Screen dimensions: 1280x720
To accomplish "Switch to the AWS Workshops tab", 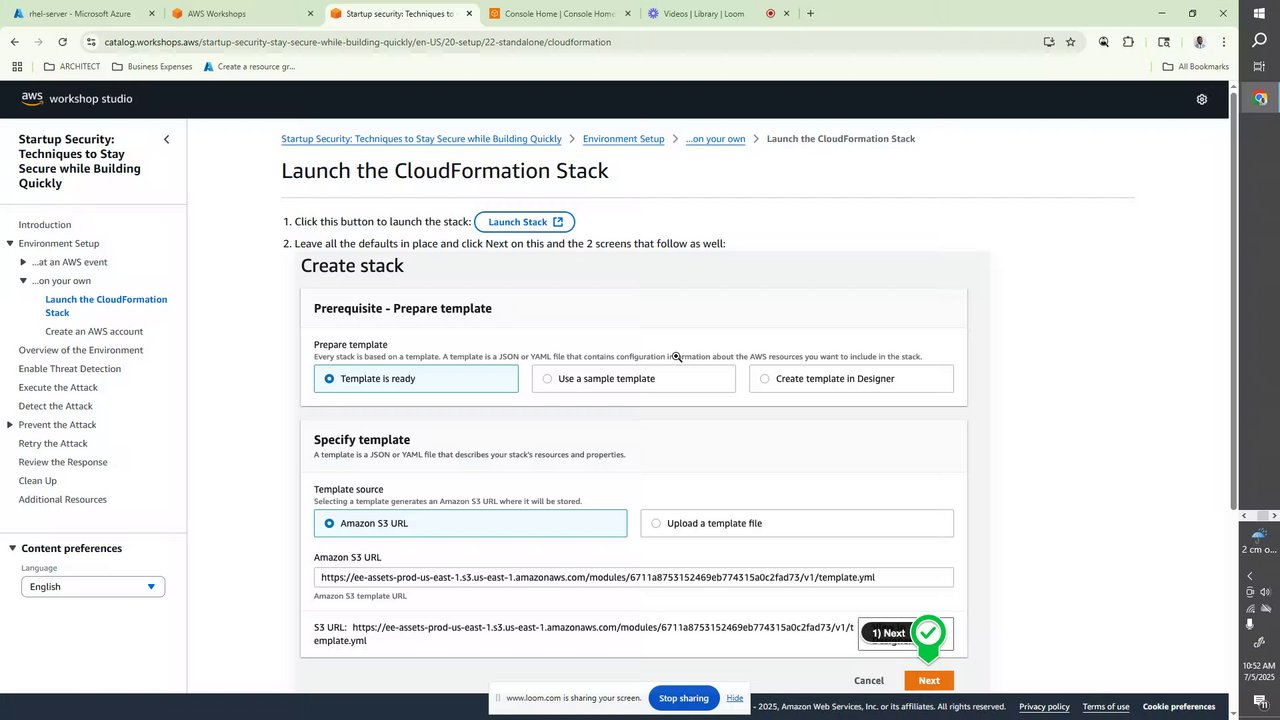I will (x=240, y=14).
